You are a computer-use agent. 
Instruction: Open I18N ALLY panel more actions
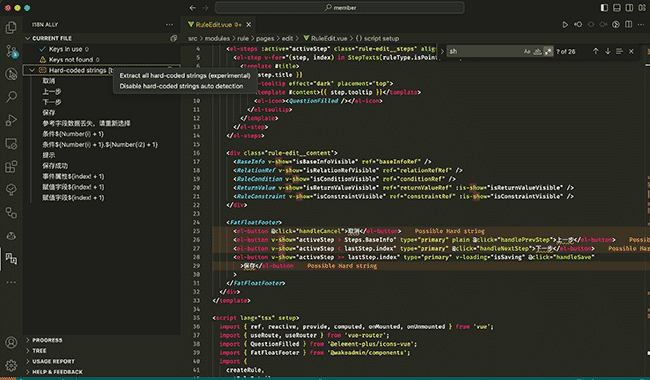170,24
